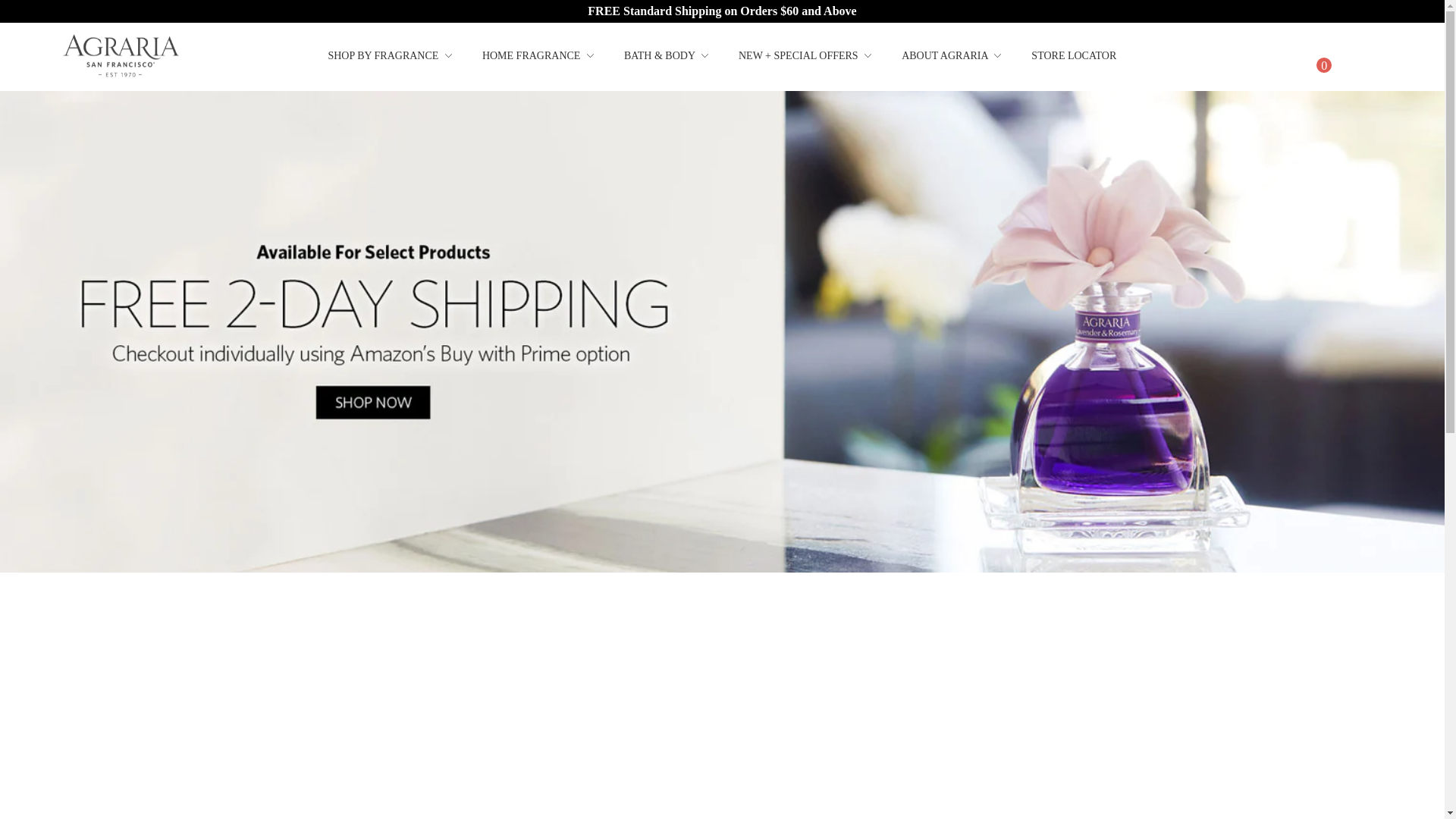This screenshot has width=1456, height=819.
Task: Open the About Agraria menu
Action: [944, 56]
